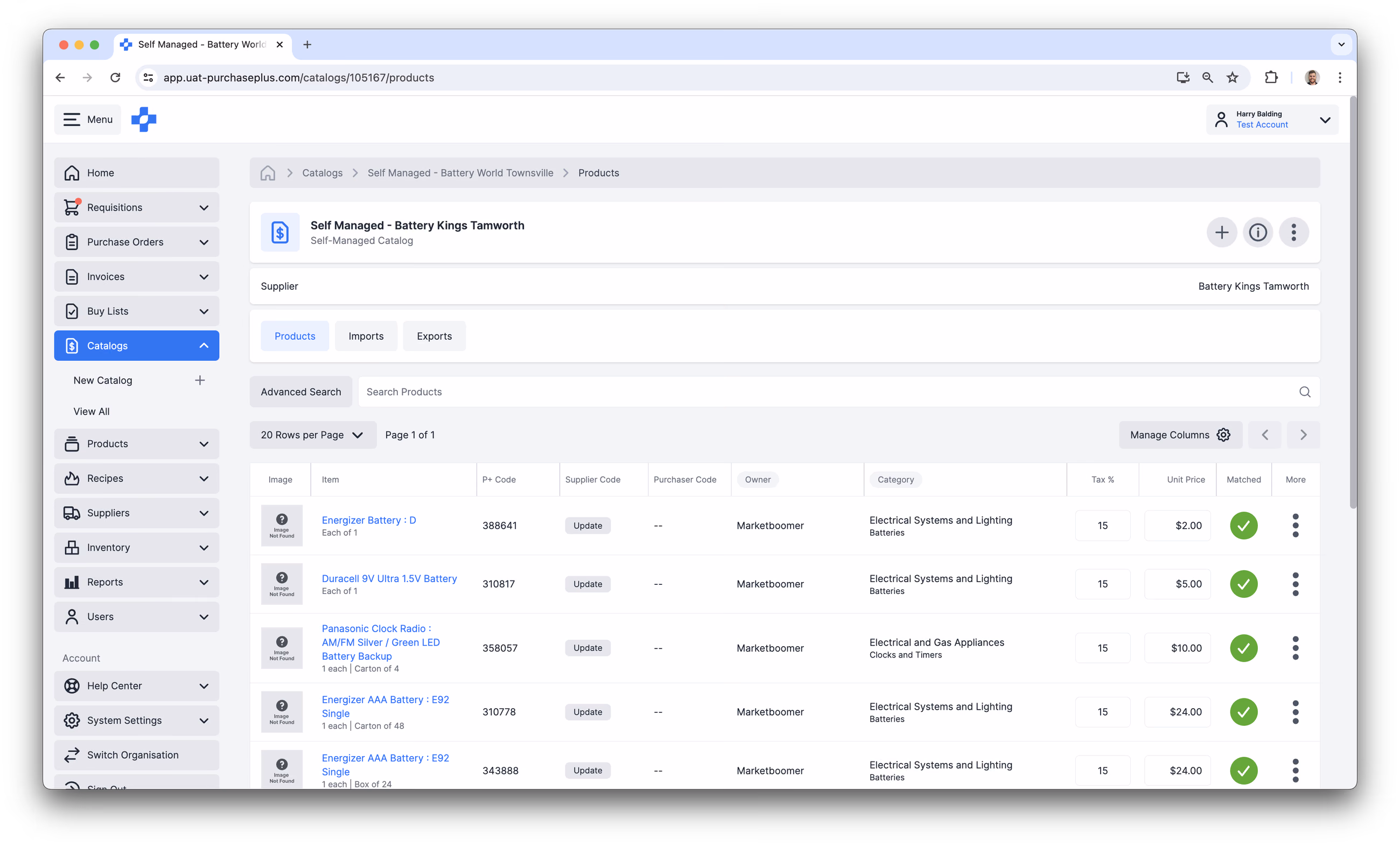Open Help Center sidebar item
The height and width of the screenshot is (846, 1400).
[x=136, y=686]
